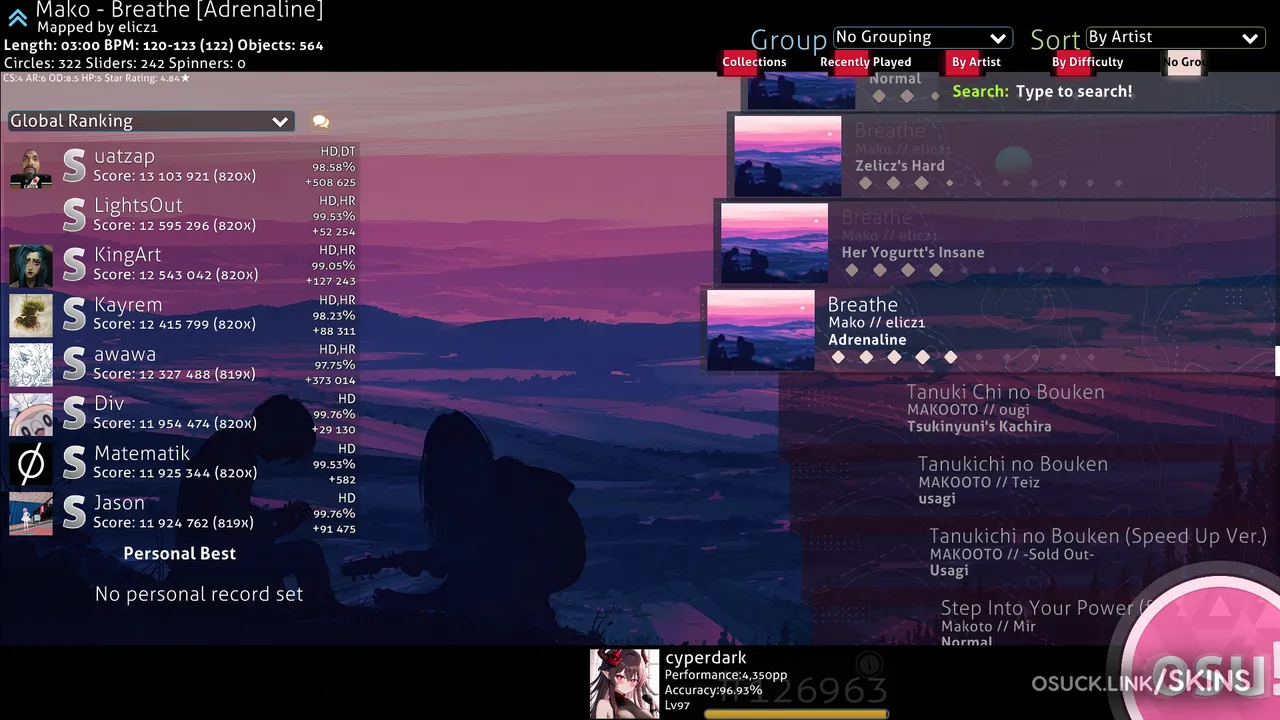
Task: Open awawa's score of 12 327 488
Action: click(183, 364)
